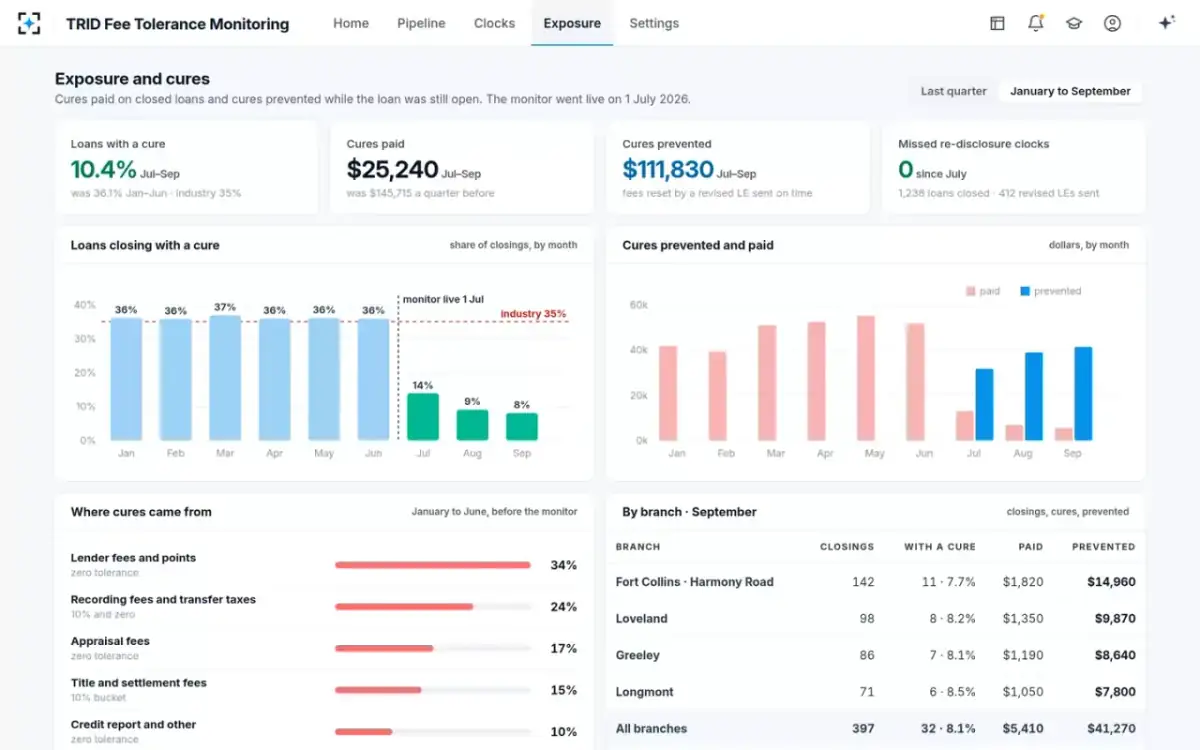Click the 24% recording fees value
Image resolution: width=1200 pixels, height=750 pixels.
[563, 607]
